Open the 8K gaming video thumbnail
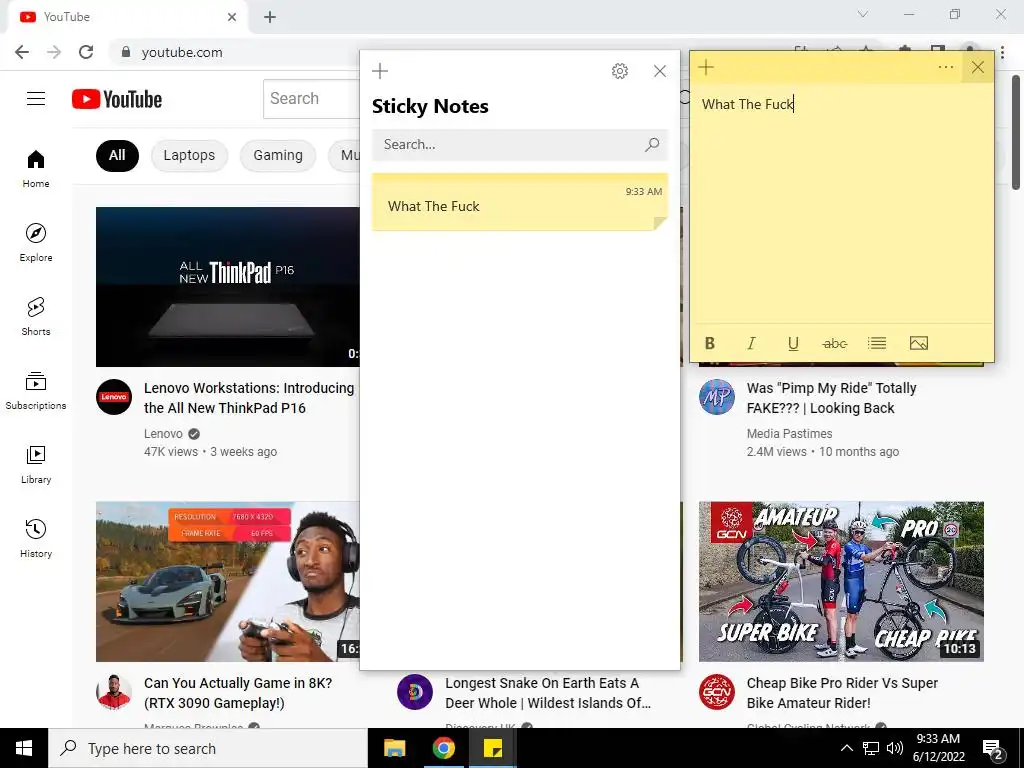Viewport: 1024px width, 768px height. (x=227, y=581)
